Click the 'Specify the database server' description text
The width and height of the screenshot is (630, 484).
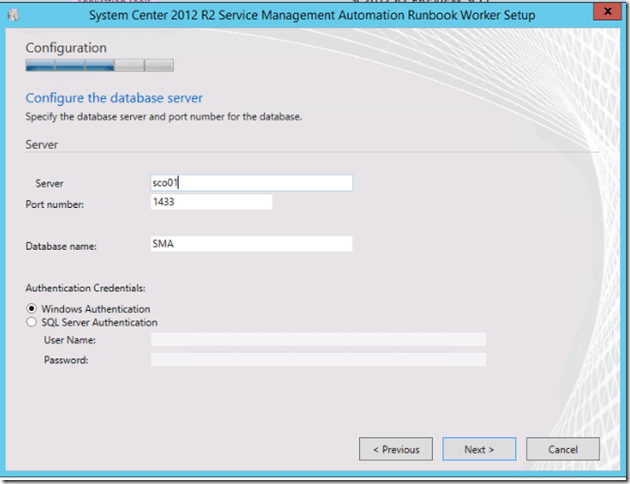[163, 117]
